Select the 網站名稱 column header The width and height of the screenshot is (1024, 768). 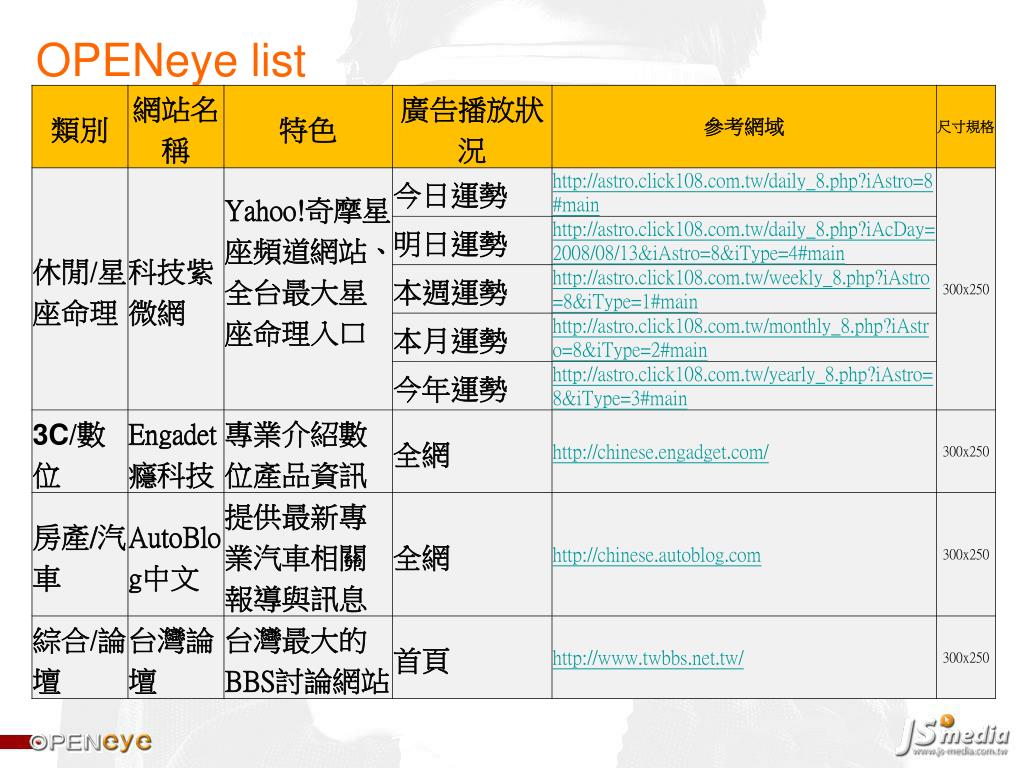(176, 127)
